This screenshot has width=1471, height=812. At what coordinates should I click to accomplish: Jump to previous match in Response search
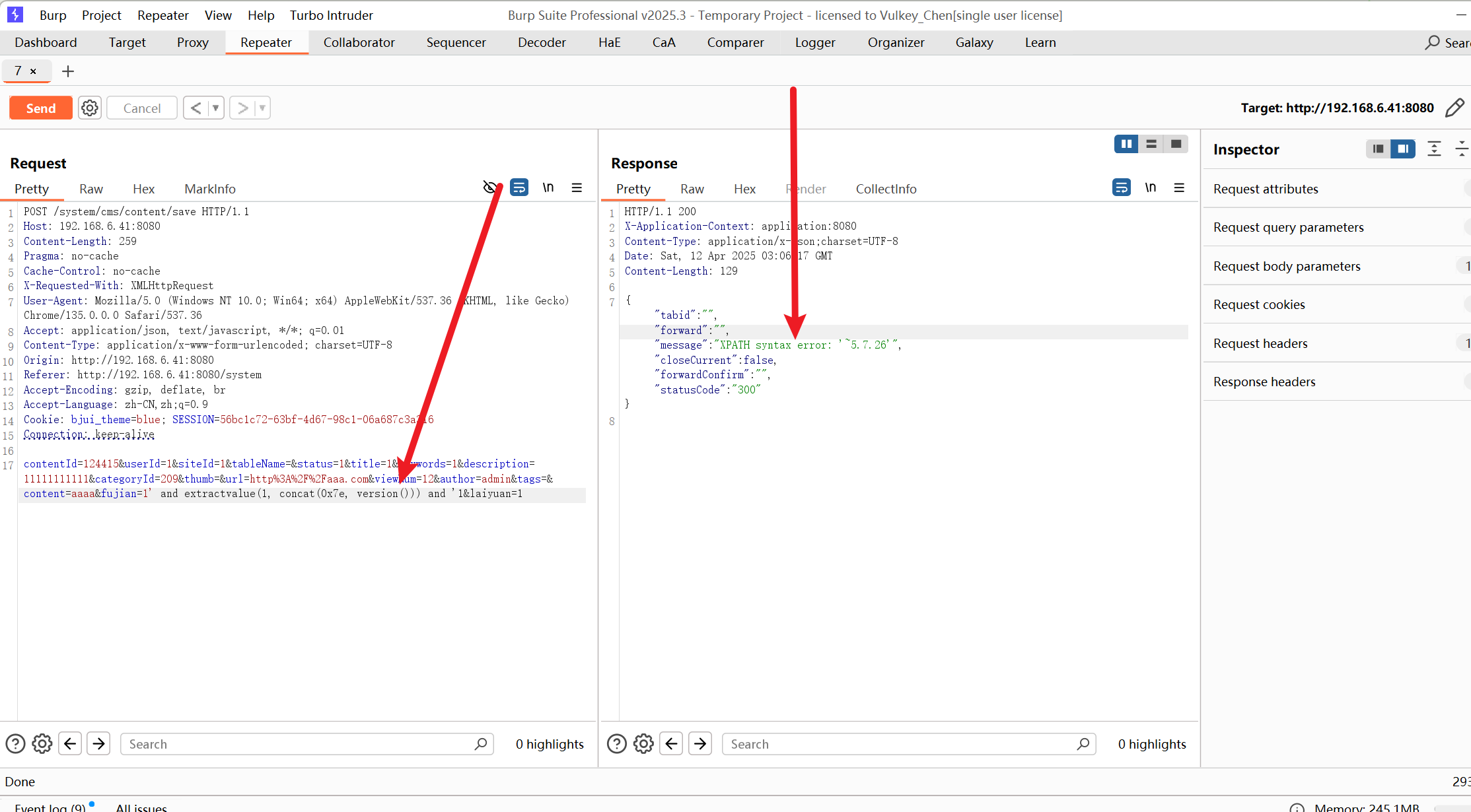(x=671, y=744)
